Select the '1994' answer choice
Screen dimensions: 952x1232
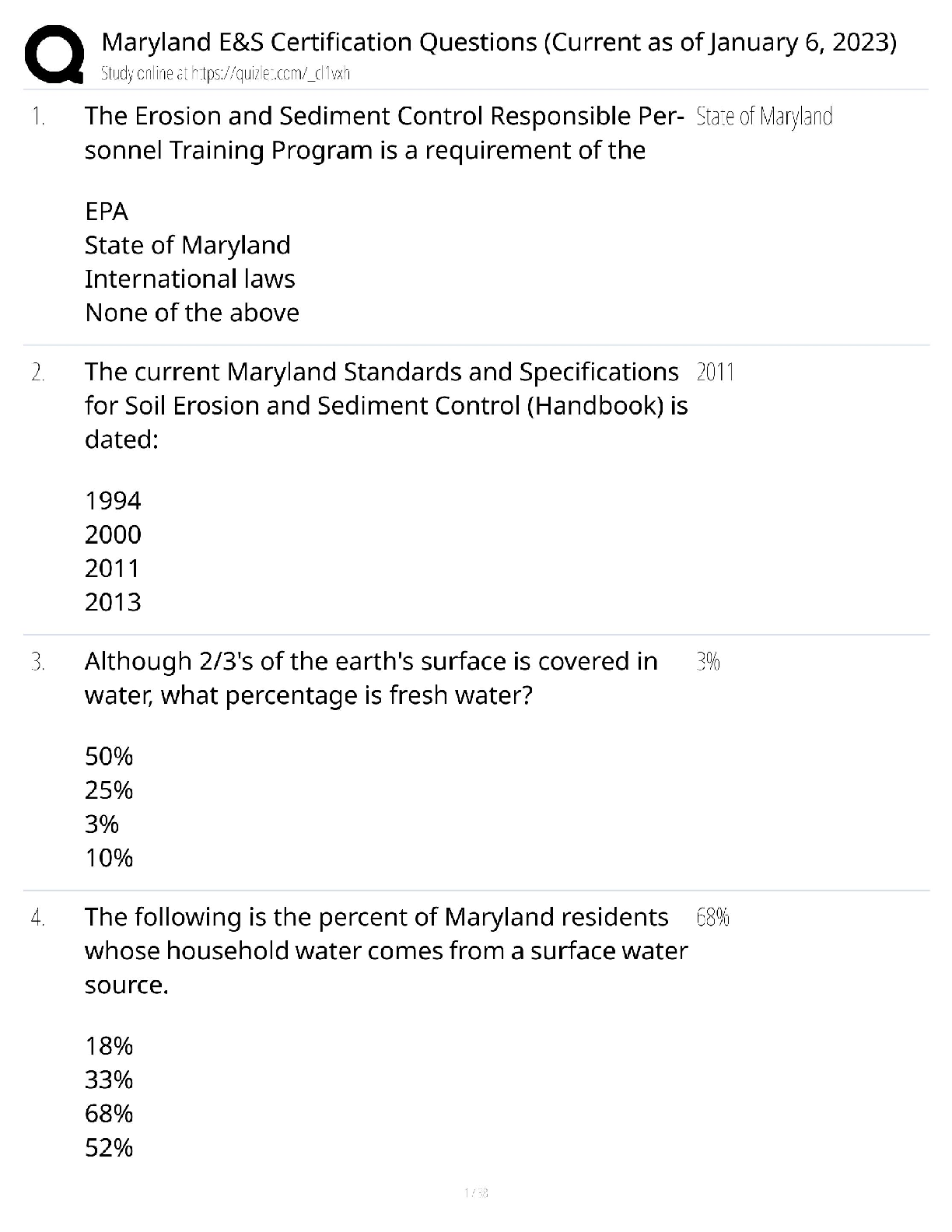113,501
